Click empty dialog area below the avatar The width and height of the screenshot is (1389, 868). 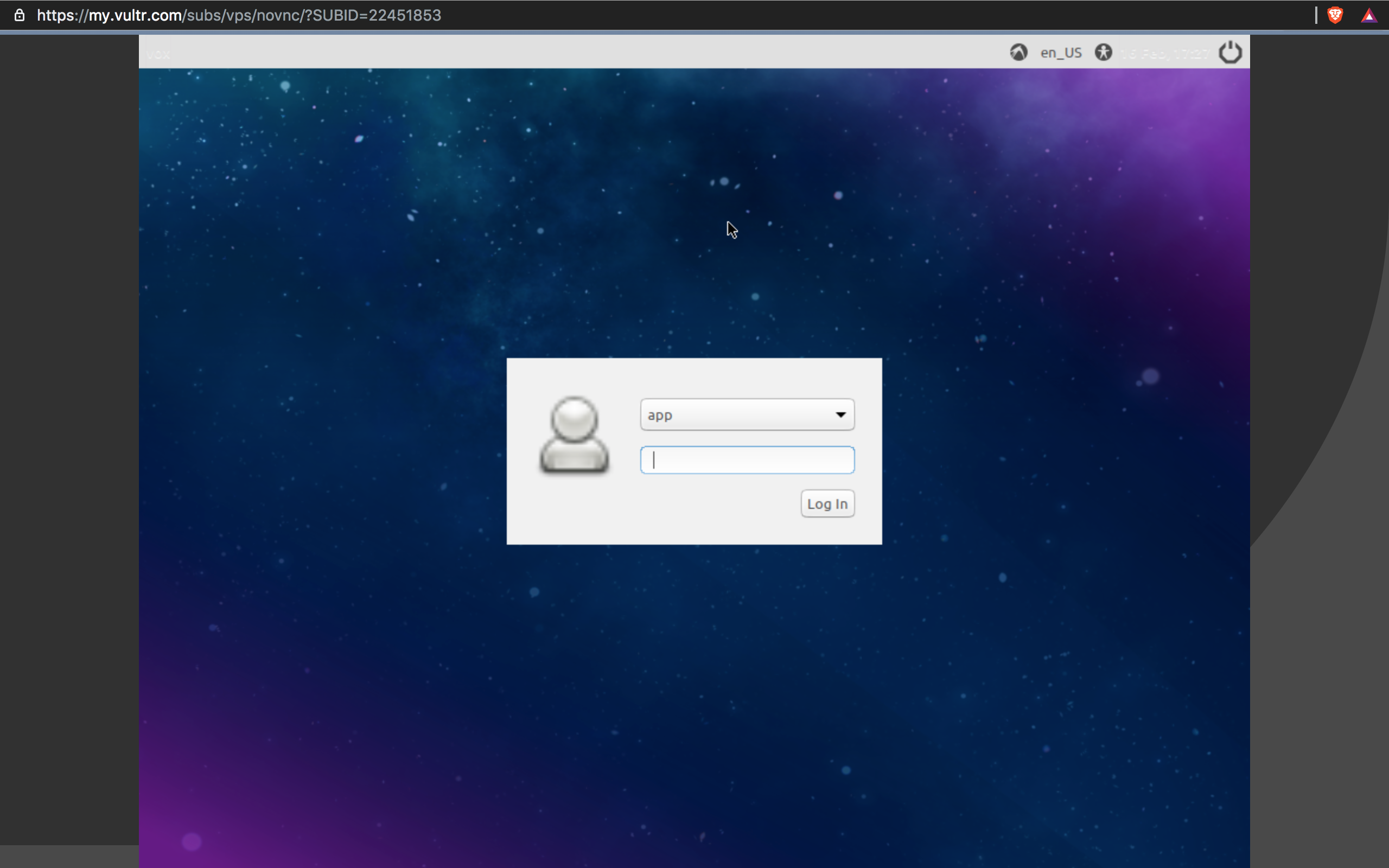click(574, 514)
